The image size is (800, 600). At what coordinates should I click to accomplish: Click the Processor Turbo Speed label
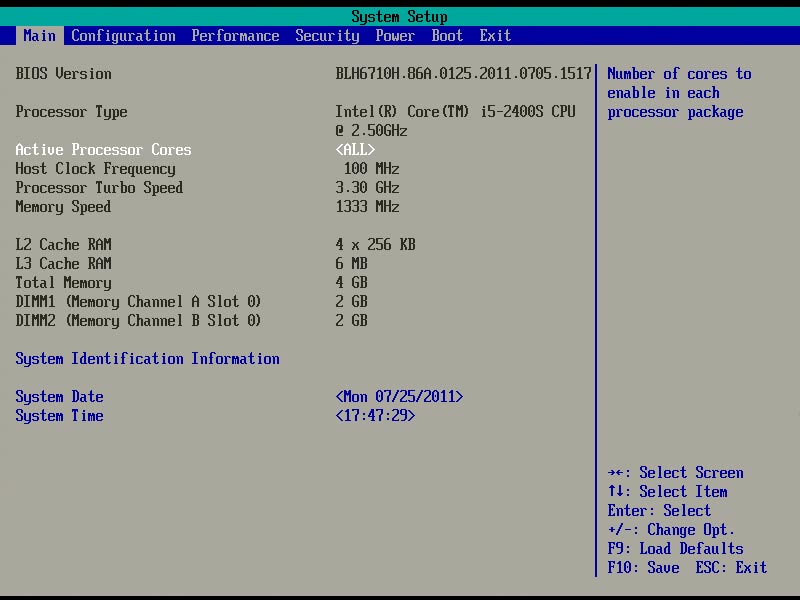click(x=99, y=188)
